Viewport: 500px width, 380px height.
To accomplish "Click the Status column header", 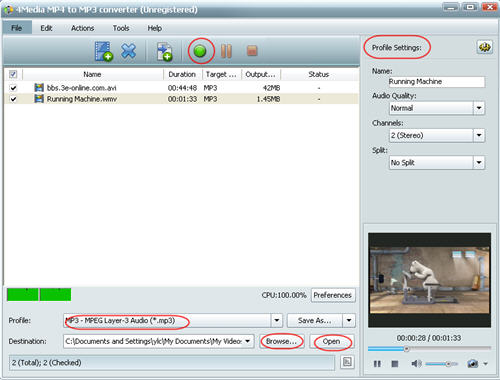I will pos(319,74).
